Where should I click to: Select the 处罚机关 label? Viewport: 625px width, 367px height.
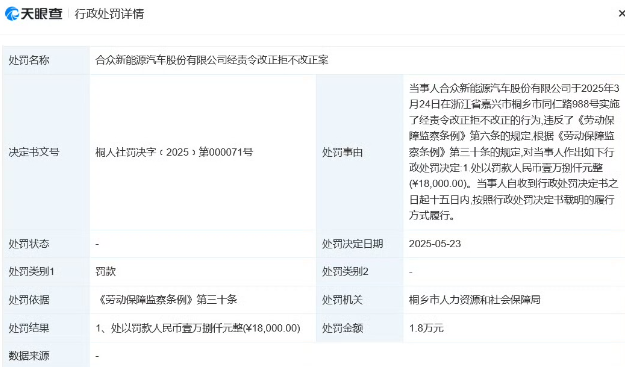pyautogui.click(x=342, y=299)
